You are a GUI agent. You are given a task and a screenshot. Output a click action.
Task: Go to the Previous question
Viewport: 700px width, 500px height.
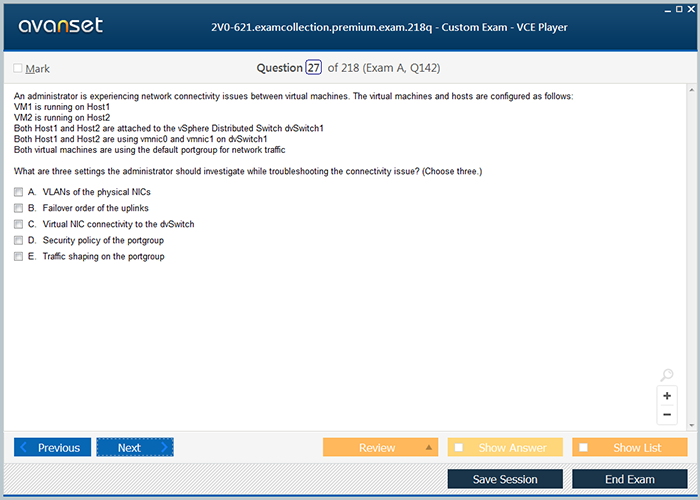pyautogui.click(x=53, y=447)
